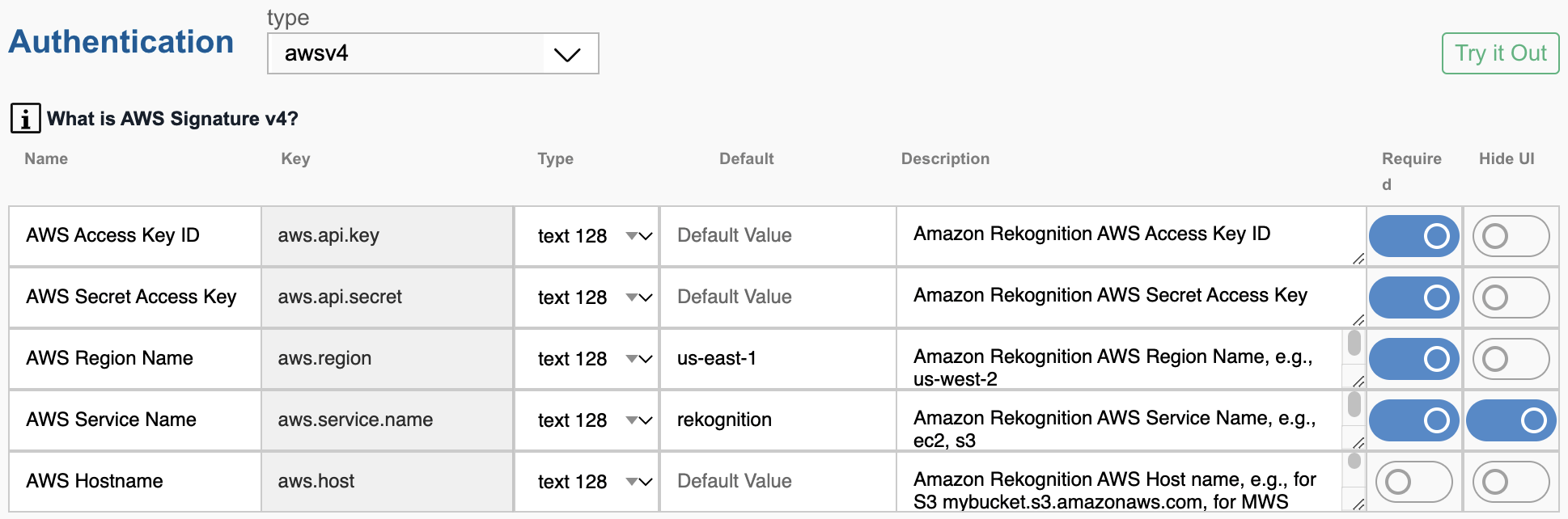Click the AWS Service Name description scrollbar thumb

click(x=1354, y=403)
